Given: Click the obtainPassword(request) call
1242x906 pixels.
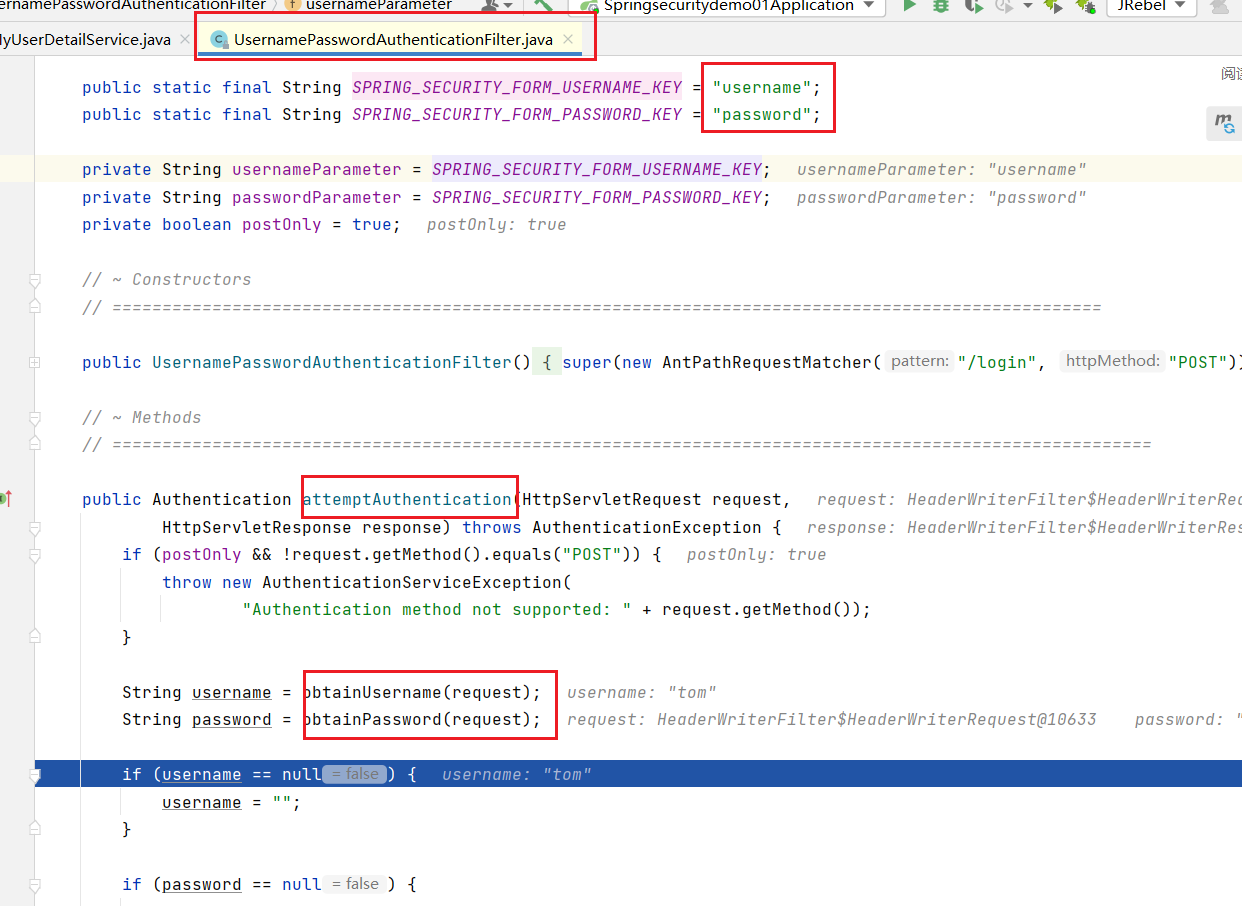Looking at the screenshot, I should pyautogui.click(x=422, y=719).
